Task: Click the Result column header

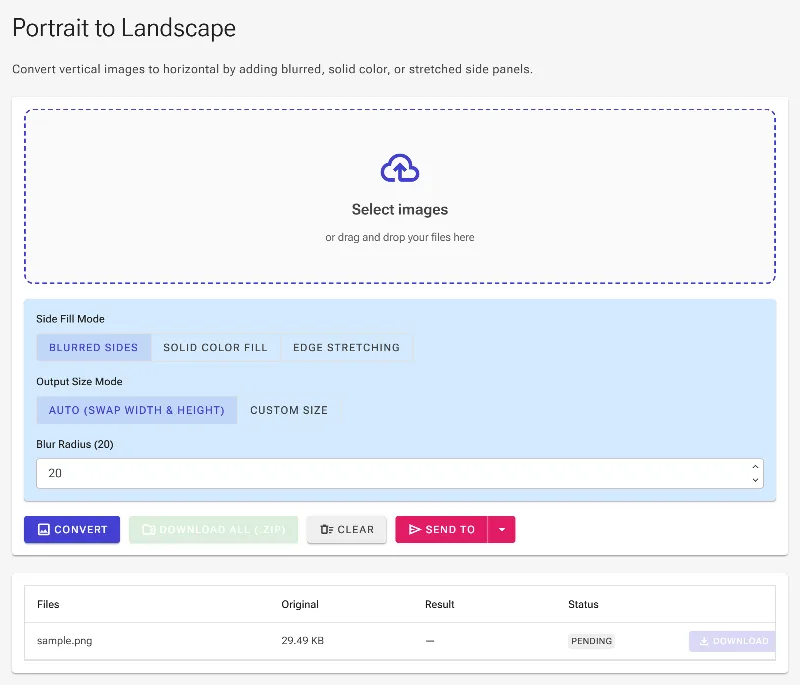Action: pos(439,604)
